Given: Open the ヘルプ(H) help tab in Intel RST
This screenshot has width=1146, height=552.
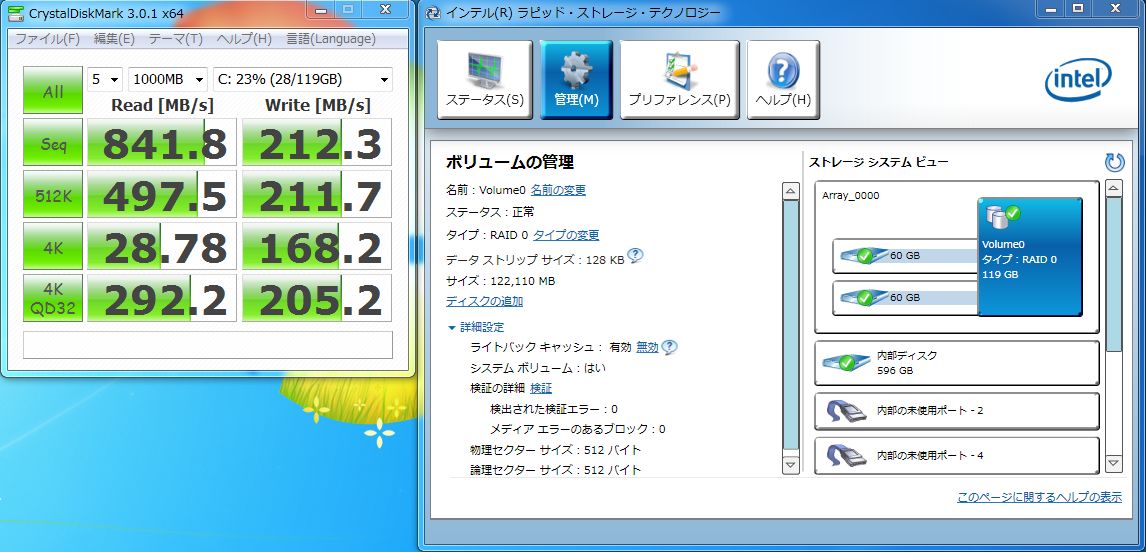Looking at the screenshot, I should click(x=783, y=80).
